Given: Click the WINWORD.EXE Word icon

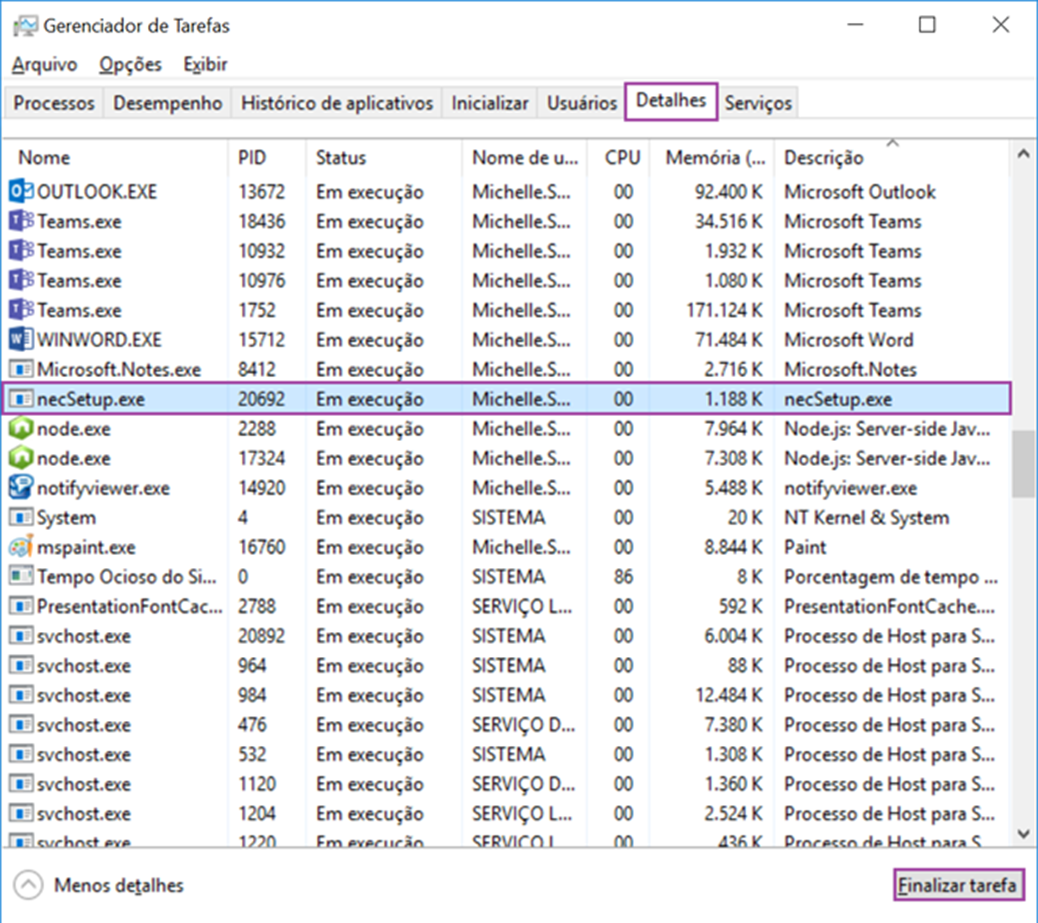Looking at the screenshot, I should [x=21, y=340].
